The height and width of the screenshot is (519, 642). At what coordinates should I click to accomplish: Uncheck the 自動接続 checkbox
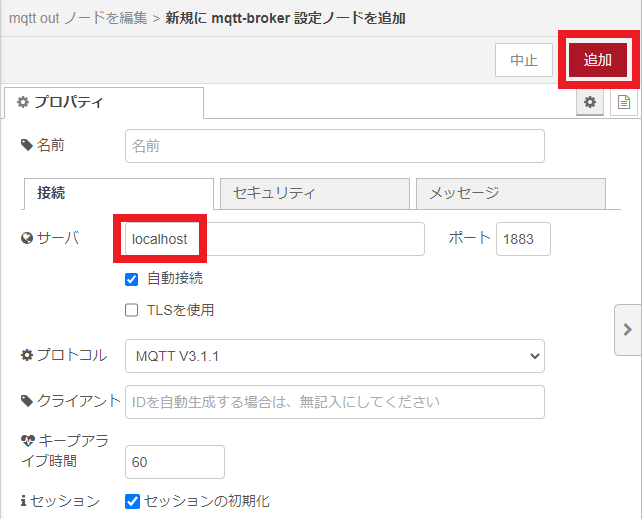pos(131,280)
